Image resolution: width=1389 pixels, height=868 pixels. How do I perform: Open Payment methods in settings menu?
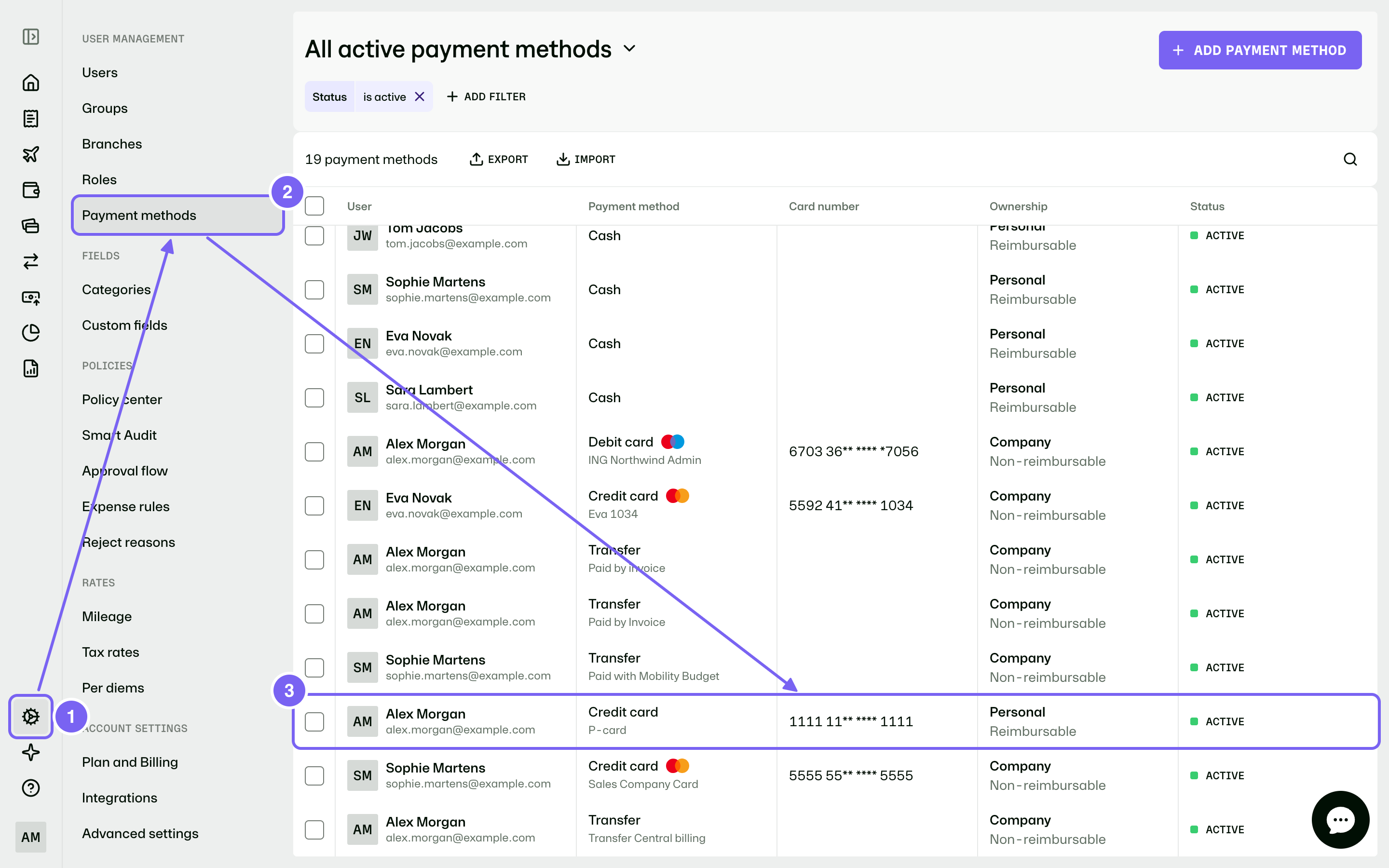tap(178, 215)
